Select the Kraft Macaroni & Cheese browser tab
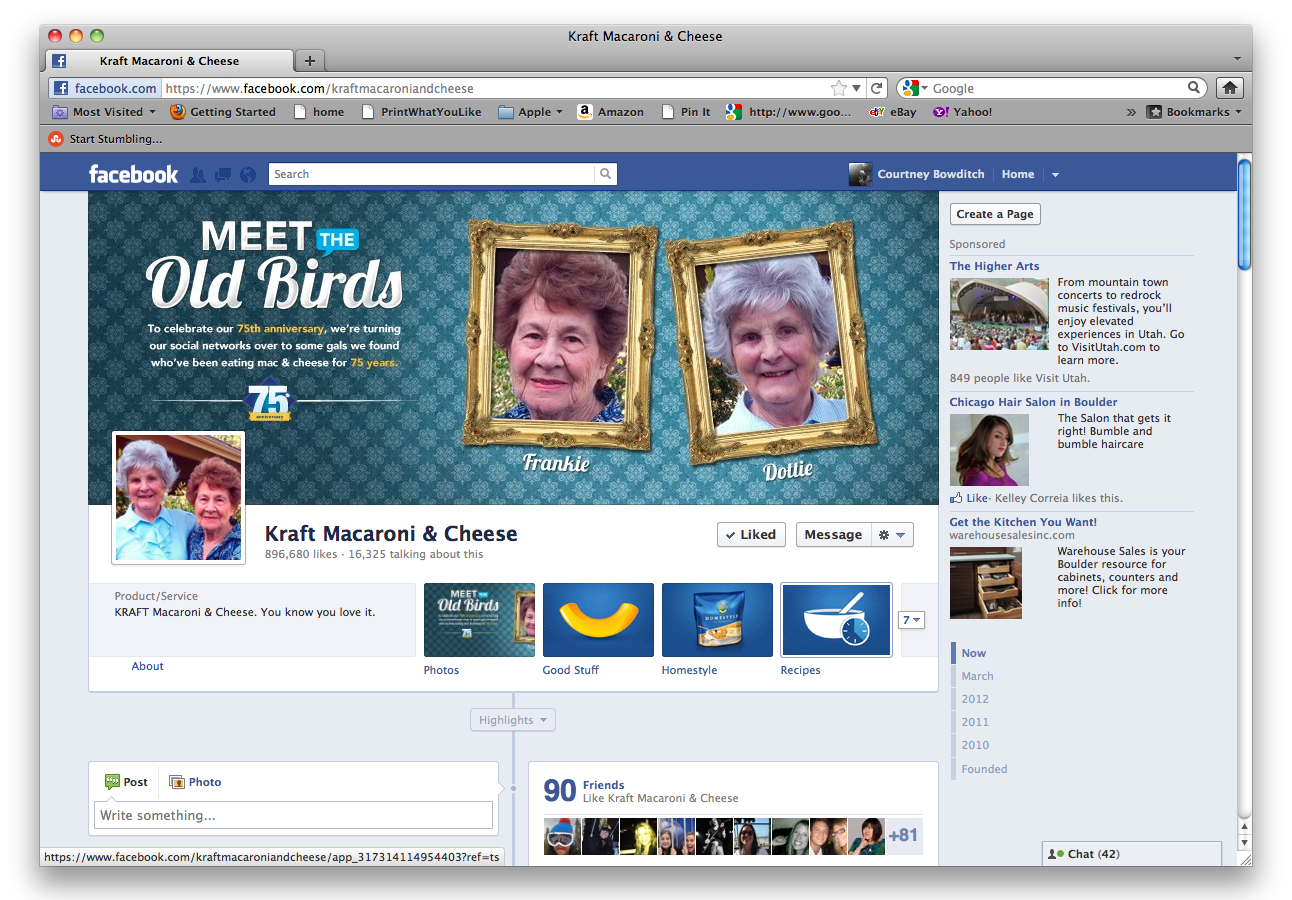1292x900 pixels. (x=171, y=61)
